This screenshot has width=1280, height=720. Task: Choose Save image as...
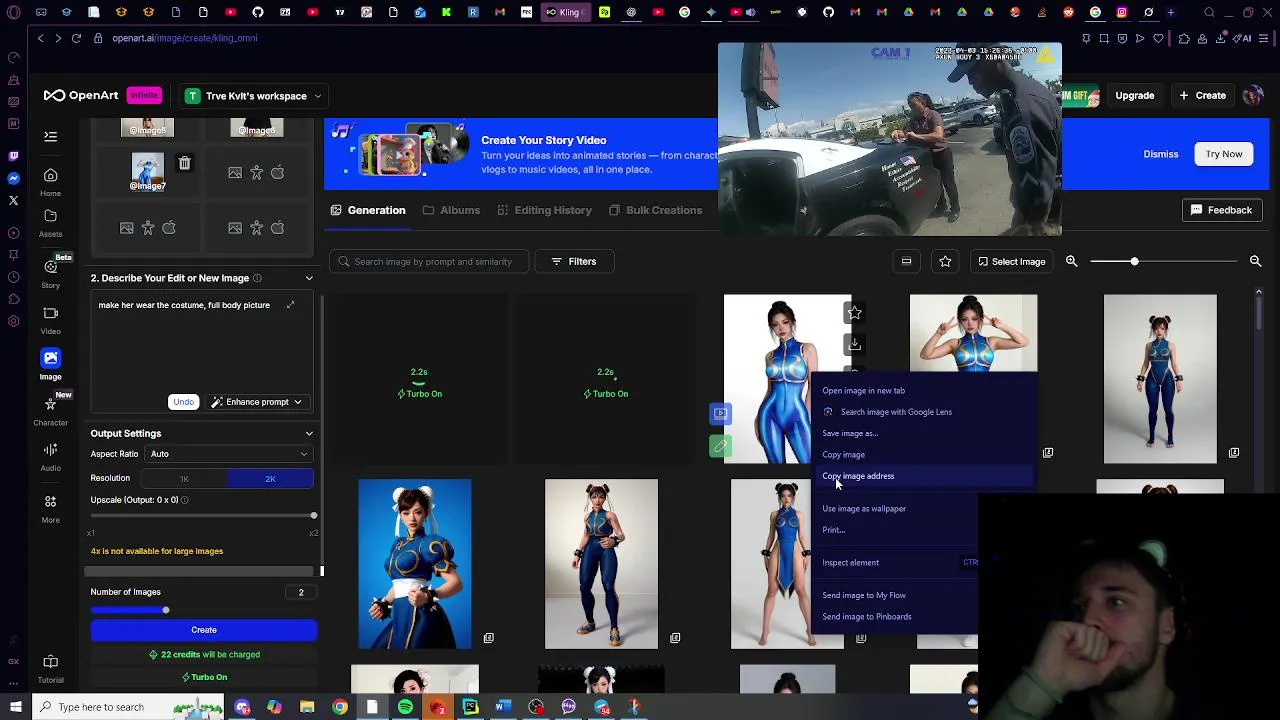(x=850, y=433)
